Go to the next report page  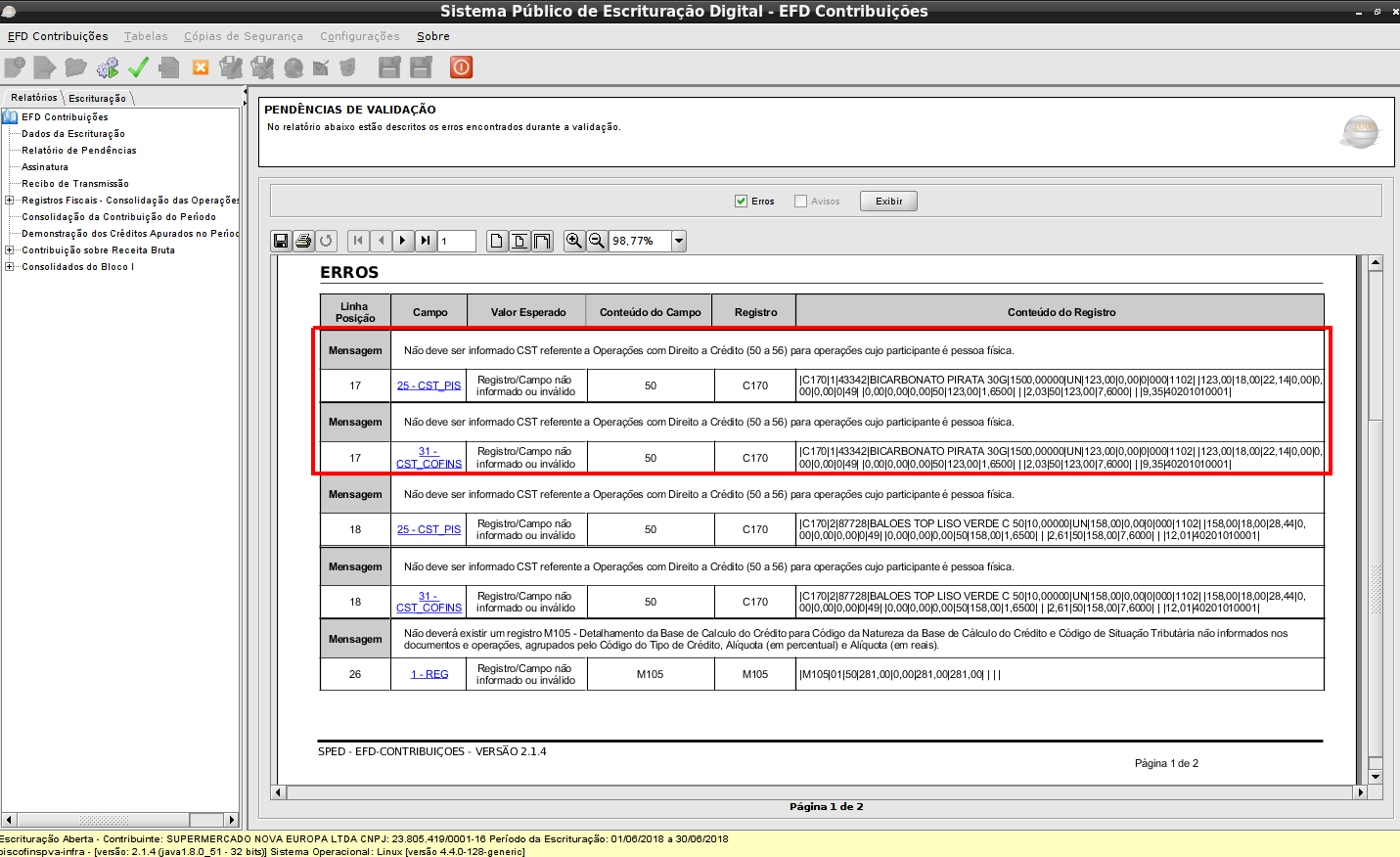point(402,241)
